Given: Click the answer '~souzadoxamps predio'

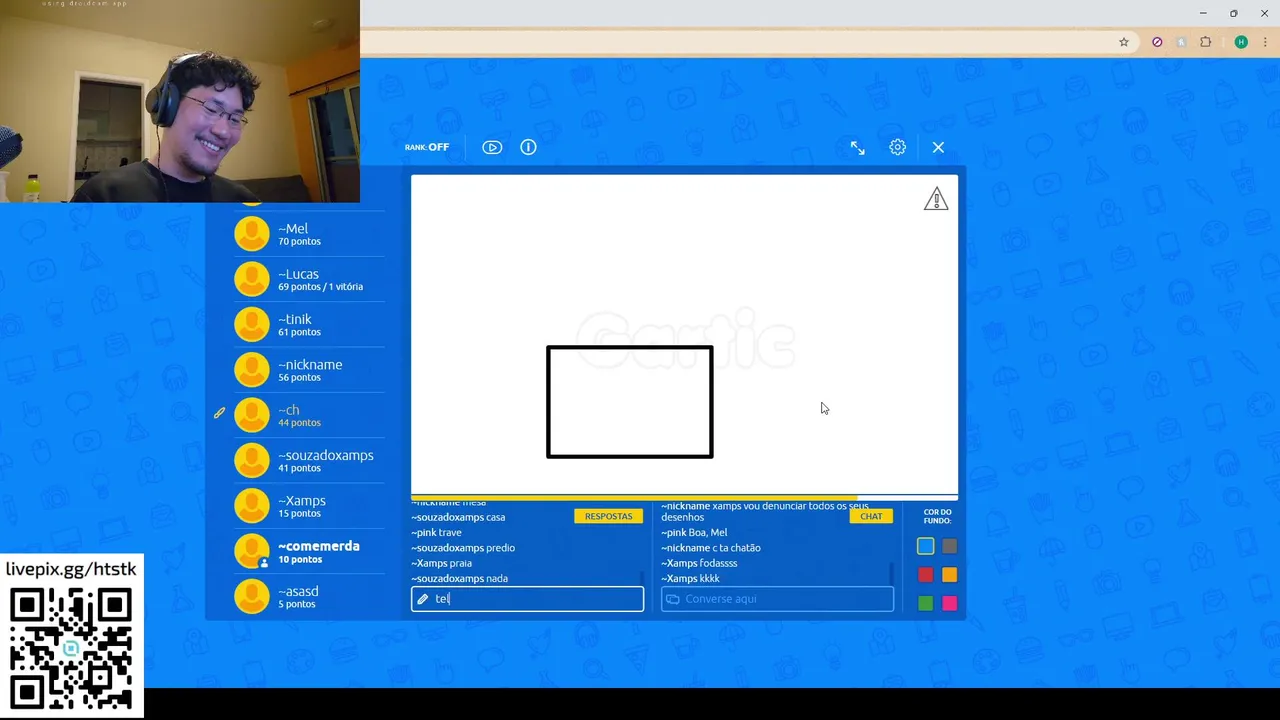Looking at the screenshot, I should 463,548.
